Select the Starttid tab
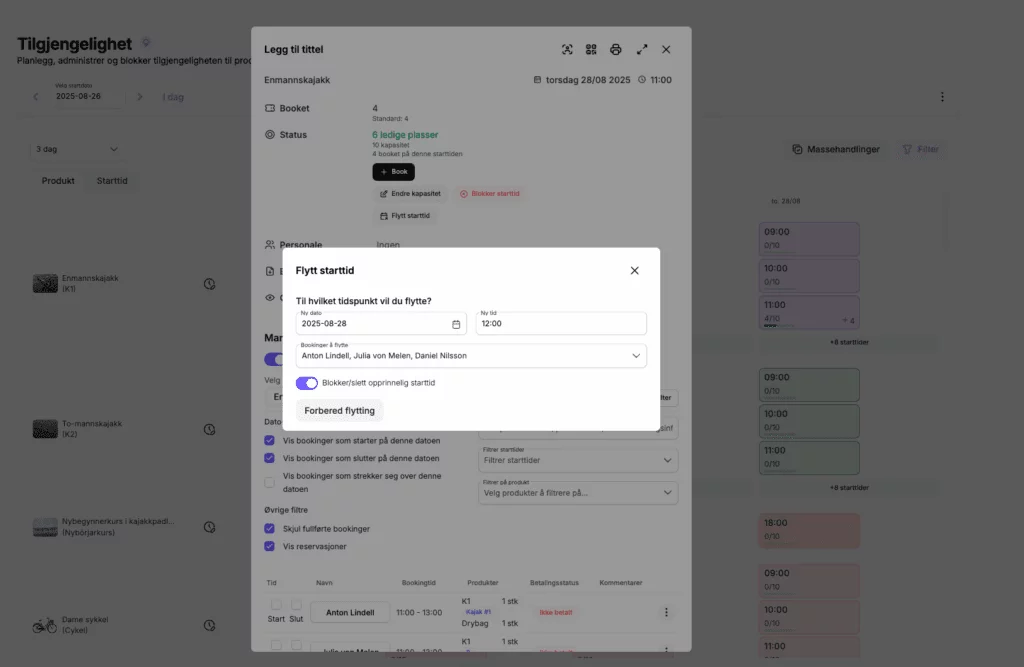1024x667 pixels. point(111,181)
